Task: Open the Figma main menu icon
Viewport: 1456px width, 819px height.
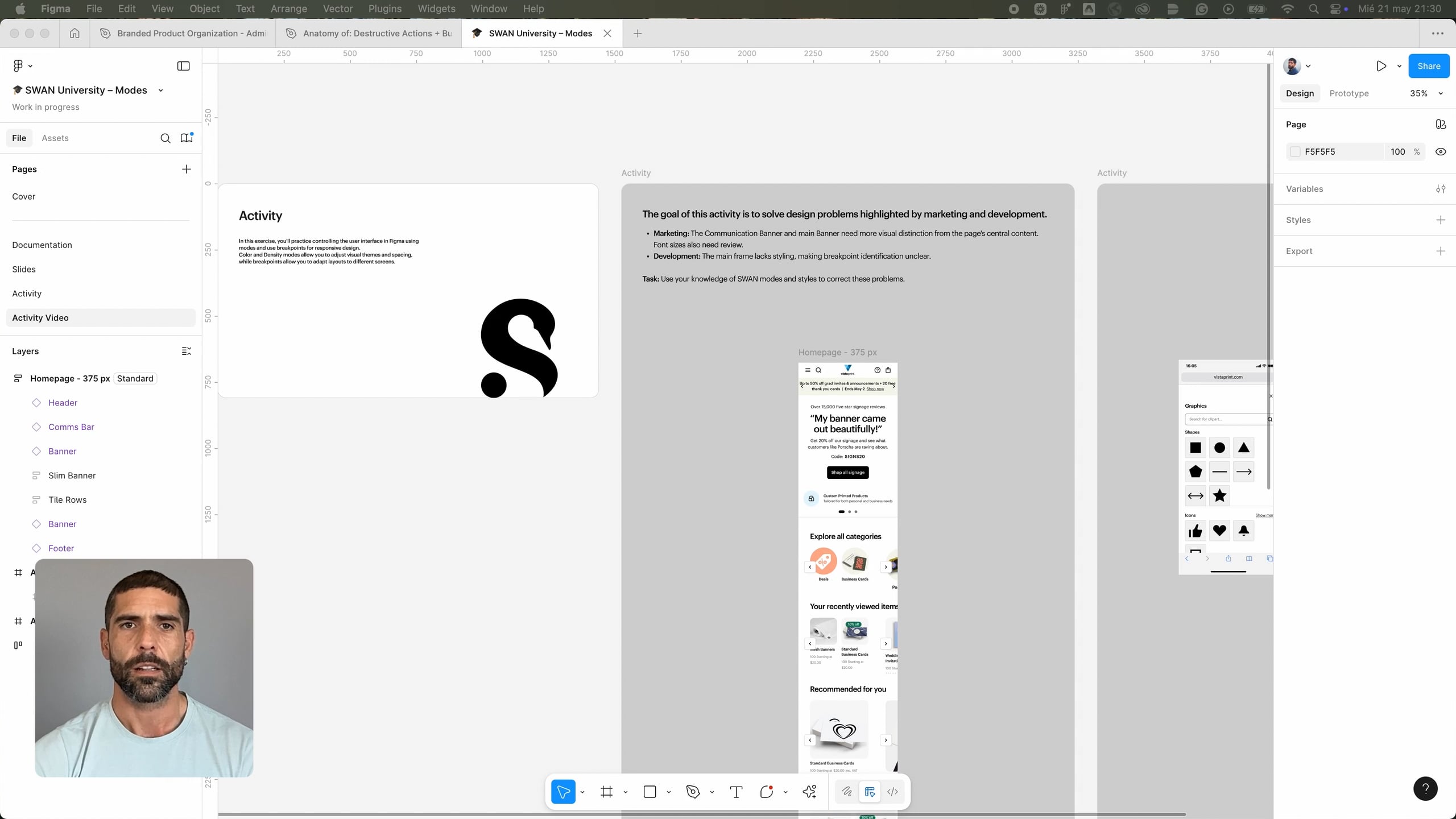Action: tap(18, 66)
